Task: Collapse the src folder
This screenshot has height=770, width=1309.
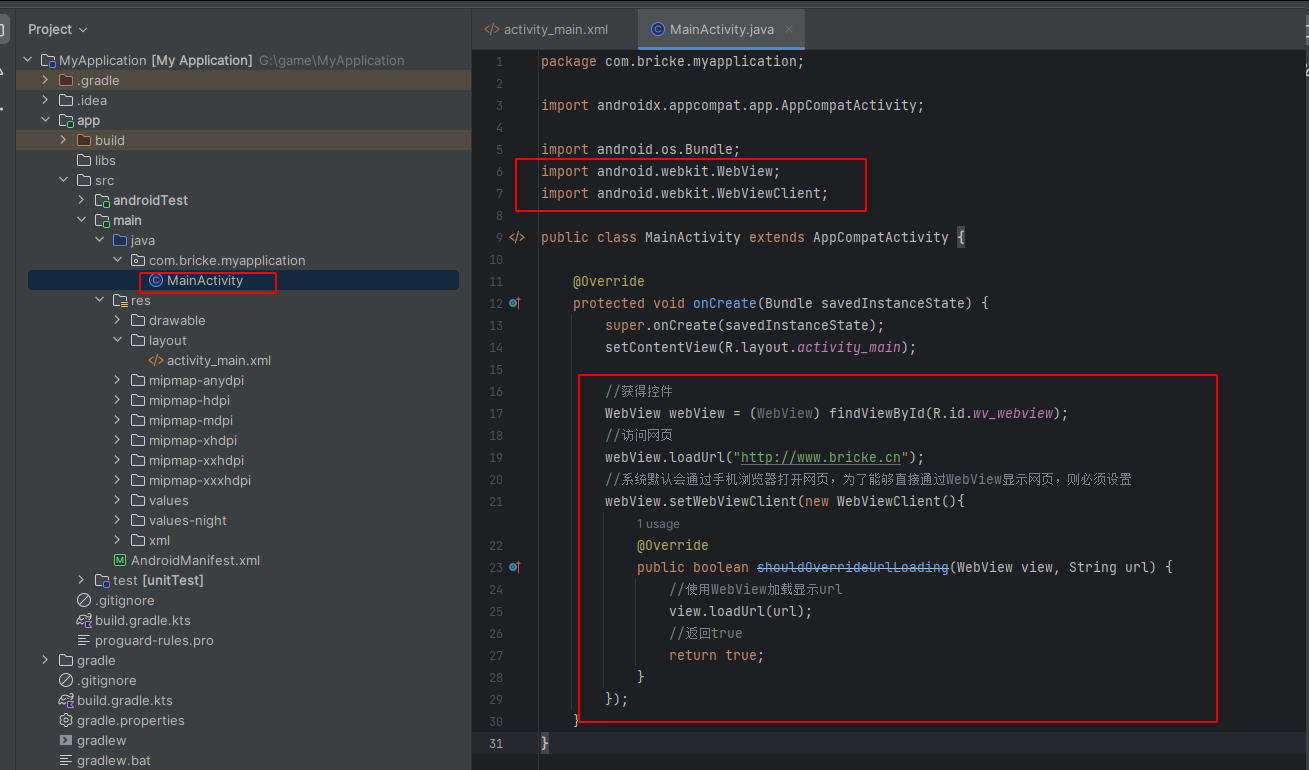Action: point(64,180)
